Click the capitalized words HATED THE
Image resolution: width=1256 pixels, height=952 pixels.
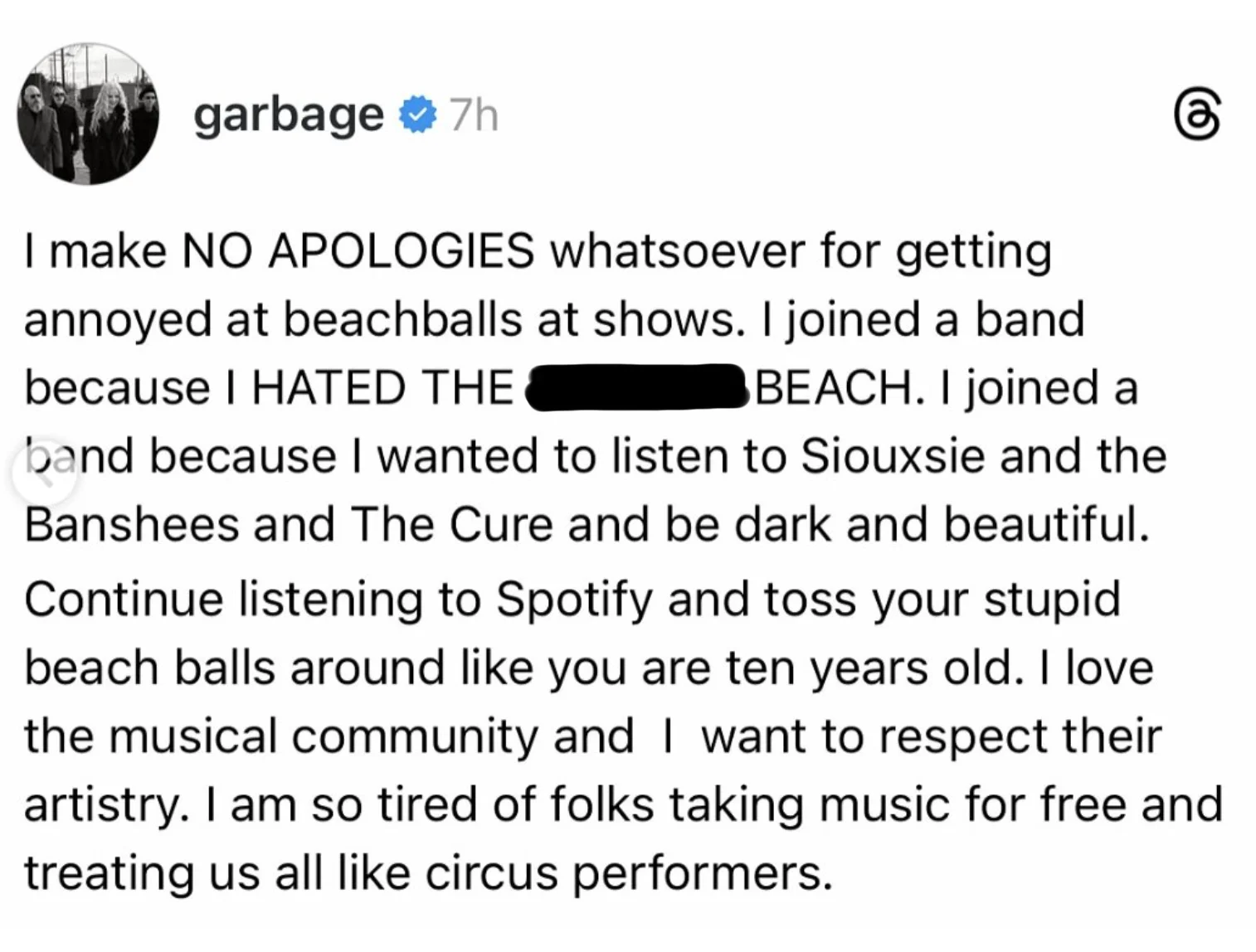pos(382,388)
